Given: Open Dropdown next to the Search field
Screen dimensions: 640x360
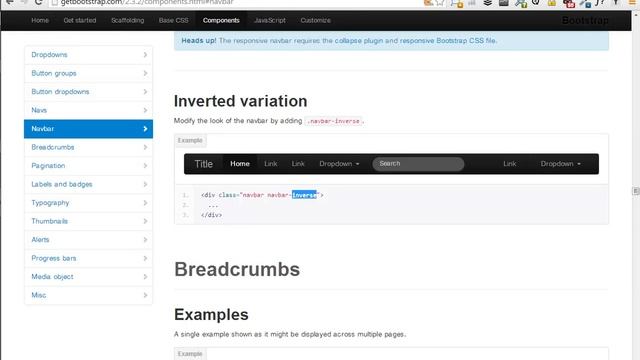Looking at the screenshot, I should point(339,164).
